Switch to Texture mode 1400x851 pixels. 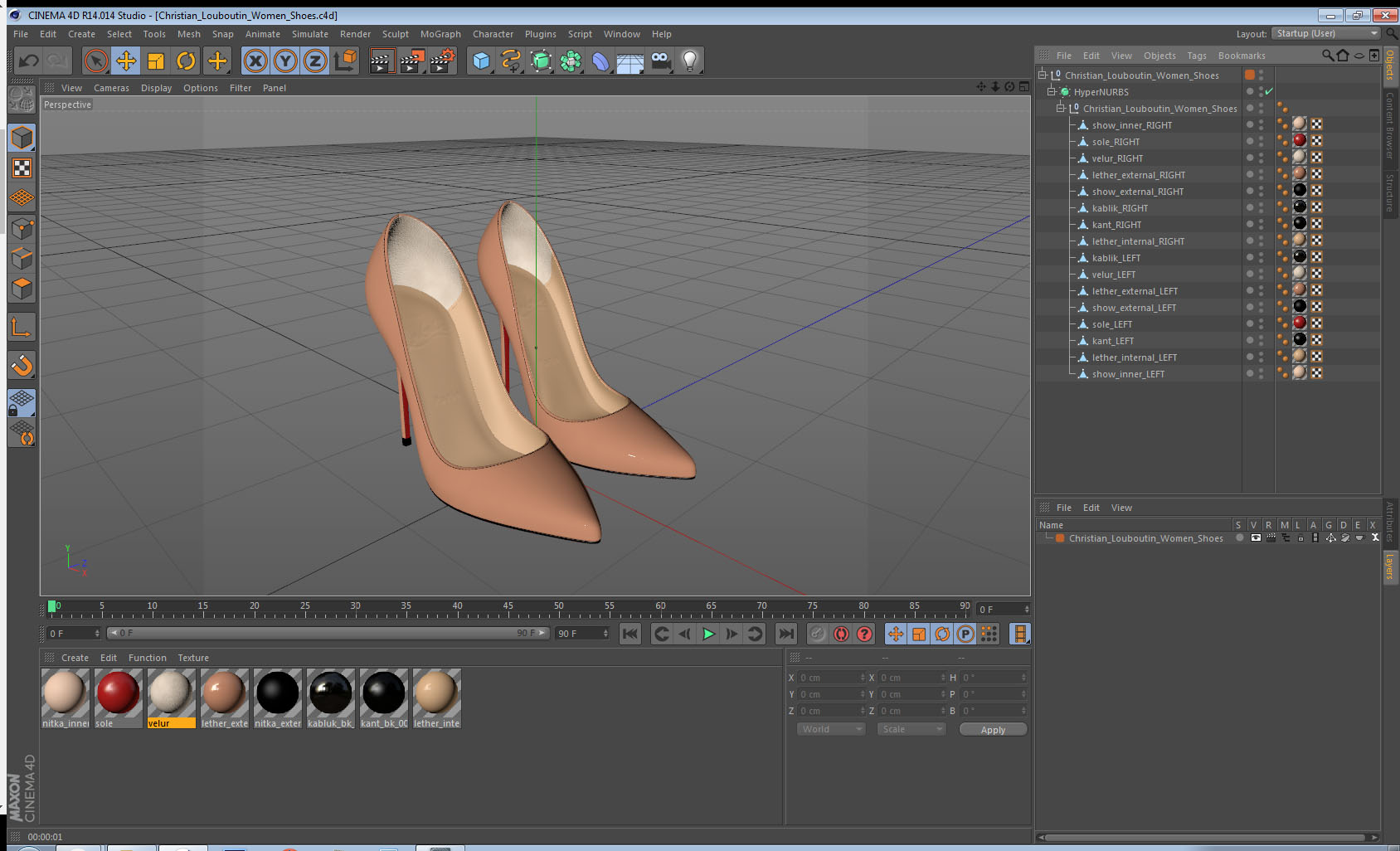coord(22,168)
